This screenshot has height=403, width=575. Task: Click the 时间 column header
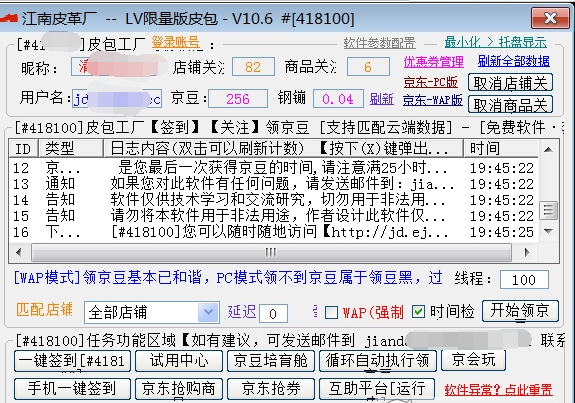501,149
